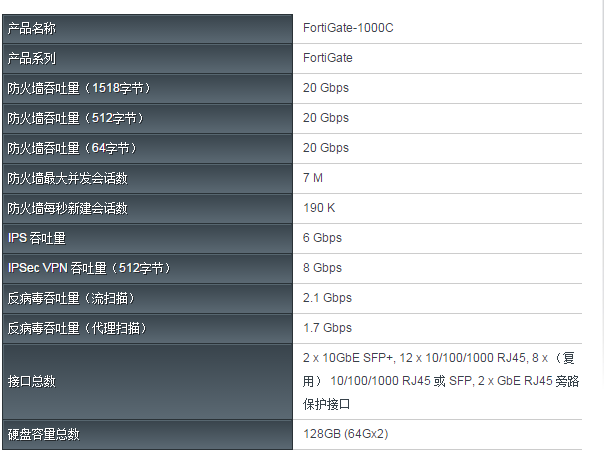This screenshot has width=614, height=460.
Task: Click the 防火墙每秒新建会话数 label
Action: tap(67, 208)
